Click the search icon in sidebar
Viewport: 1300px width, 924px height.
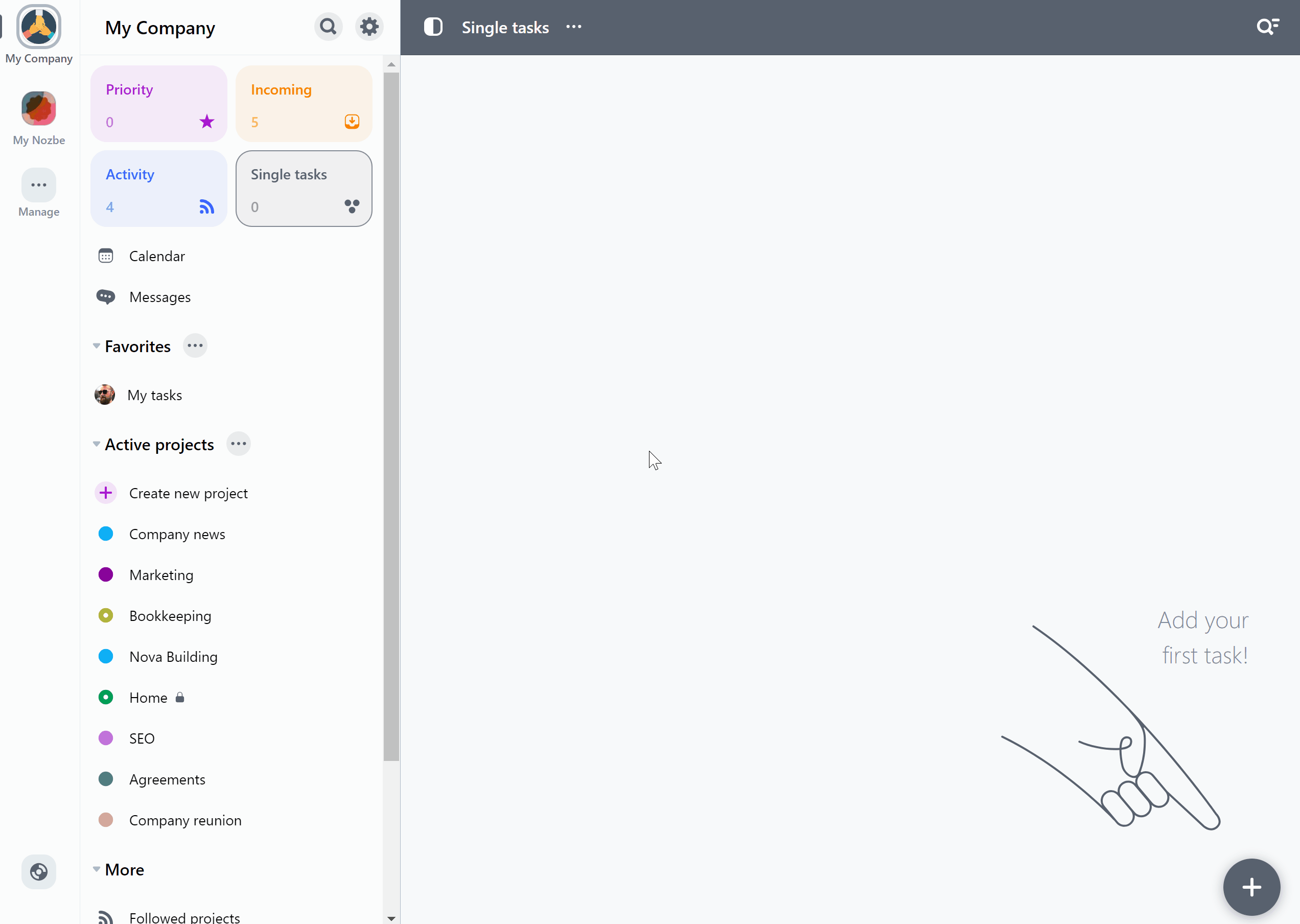click(x=328, y=26)
